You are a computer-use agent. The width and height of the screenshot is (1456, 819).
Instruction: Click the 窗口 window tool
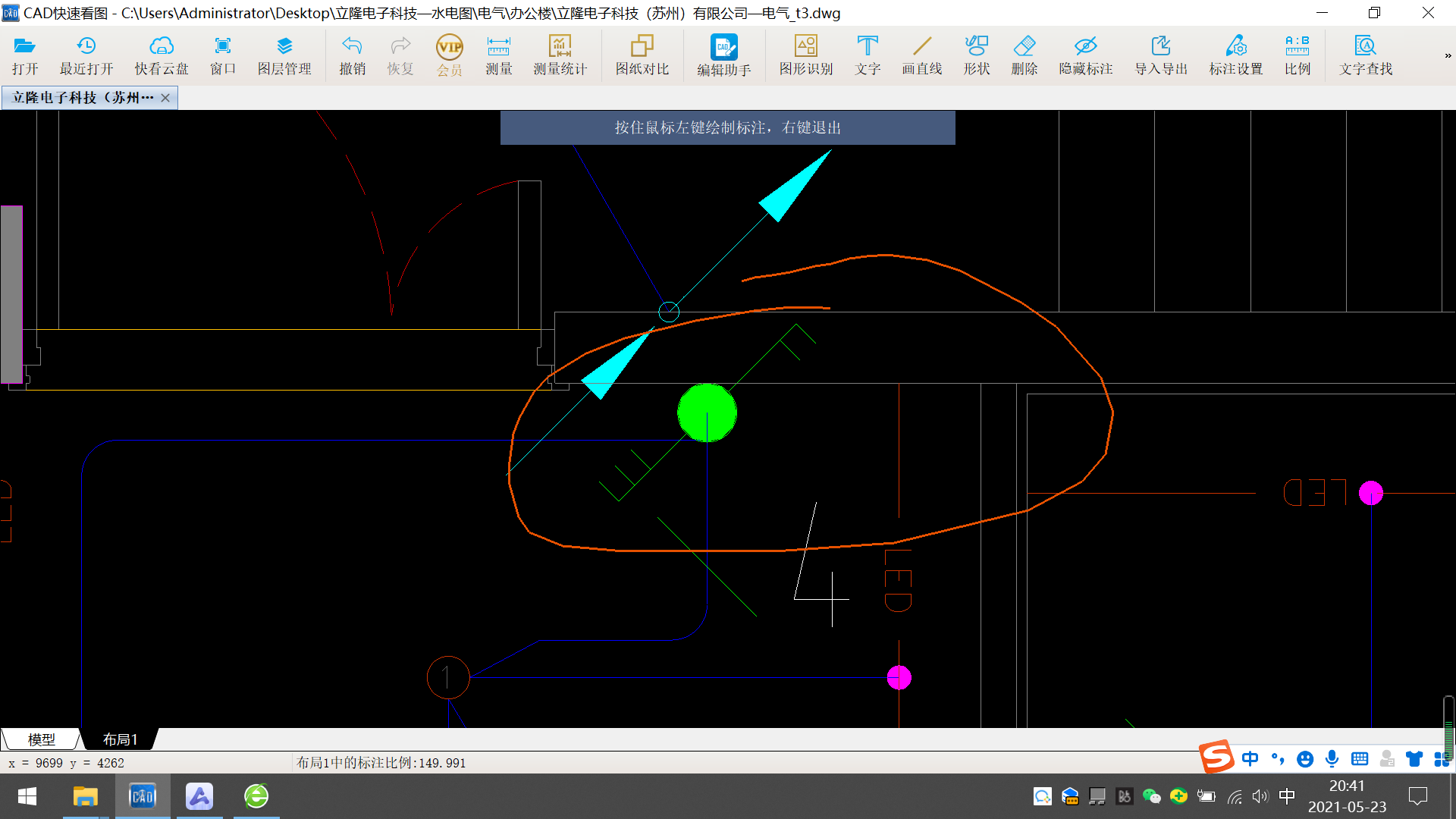pyautogui.click(x=223, y=55)
